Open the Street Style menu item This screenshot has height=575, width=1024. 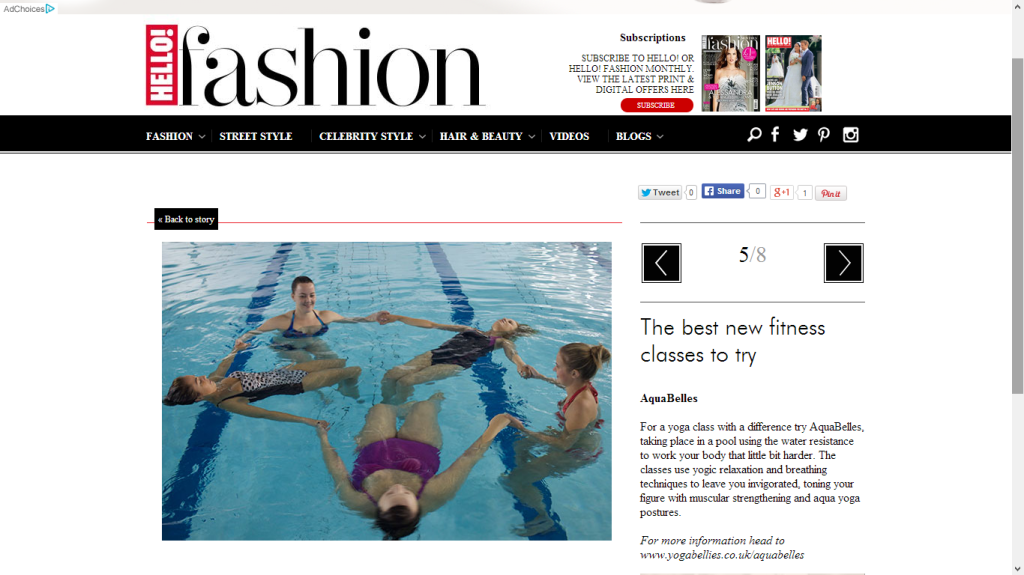[x=256, y=136]
